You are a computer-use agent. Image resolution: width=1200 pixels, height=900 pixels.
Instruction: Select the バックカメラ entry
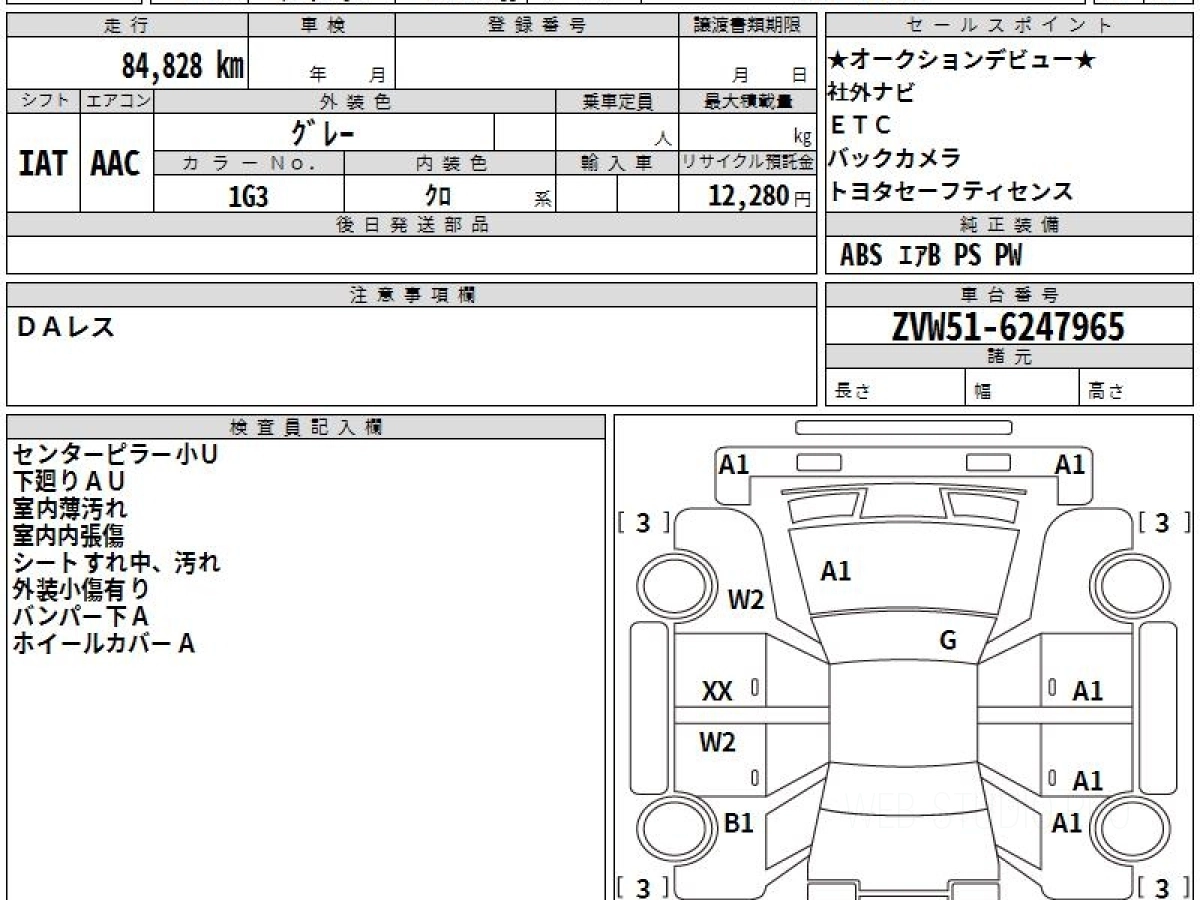pos(895,158)
